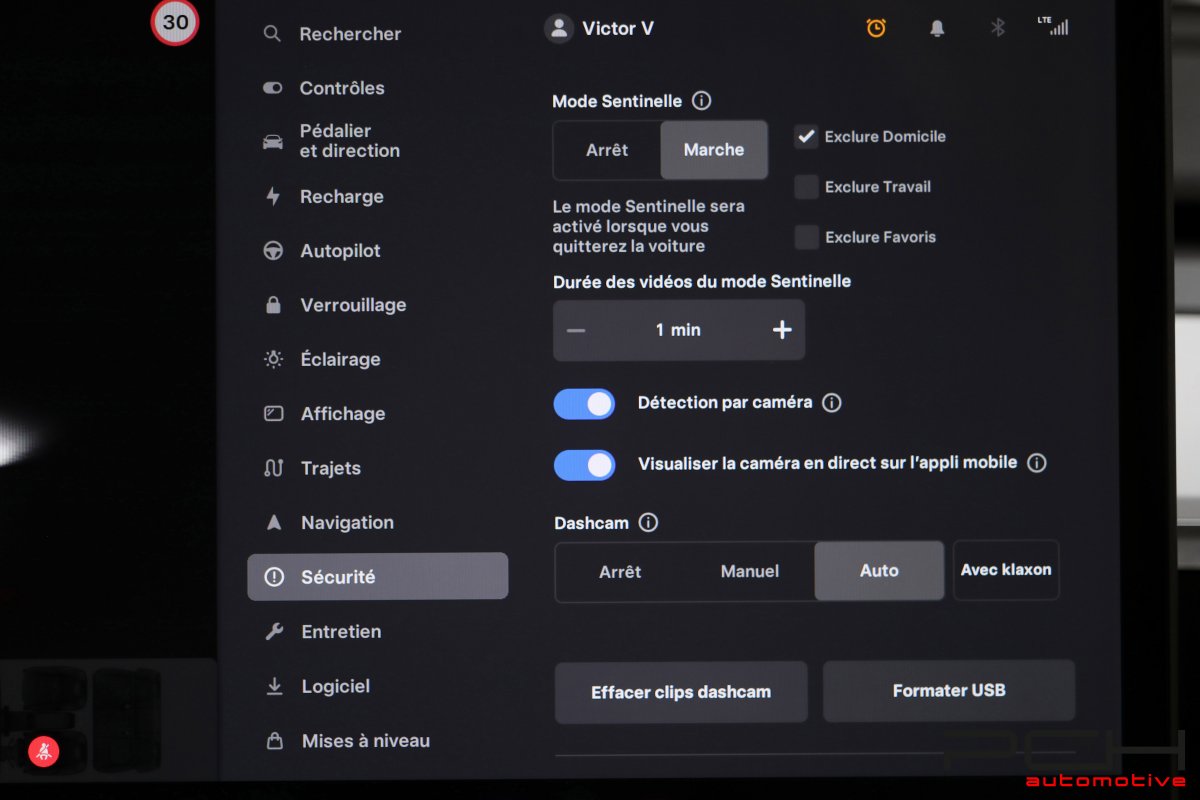Check Exclure Favoris
The image size is (1200, 800).
tap(806, 237)
